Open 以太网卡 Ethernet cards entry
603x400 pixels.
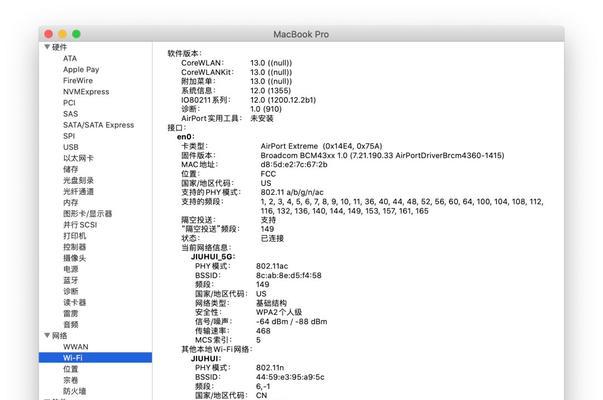[78, 158]
